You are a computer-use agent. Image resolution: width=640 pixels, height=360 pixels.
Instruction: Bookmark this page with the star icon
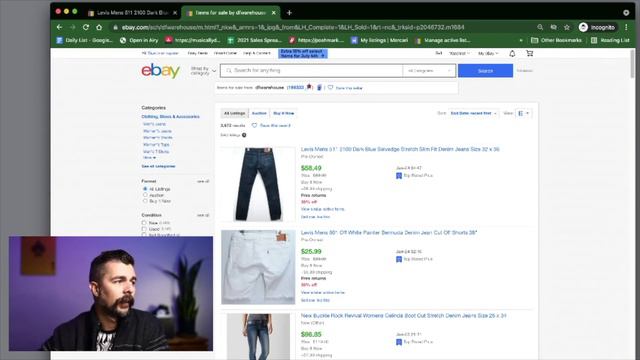[567, 27]
